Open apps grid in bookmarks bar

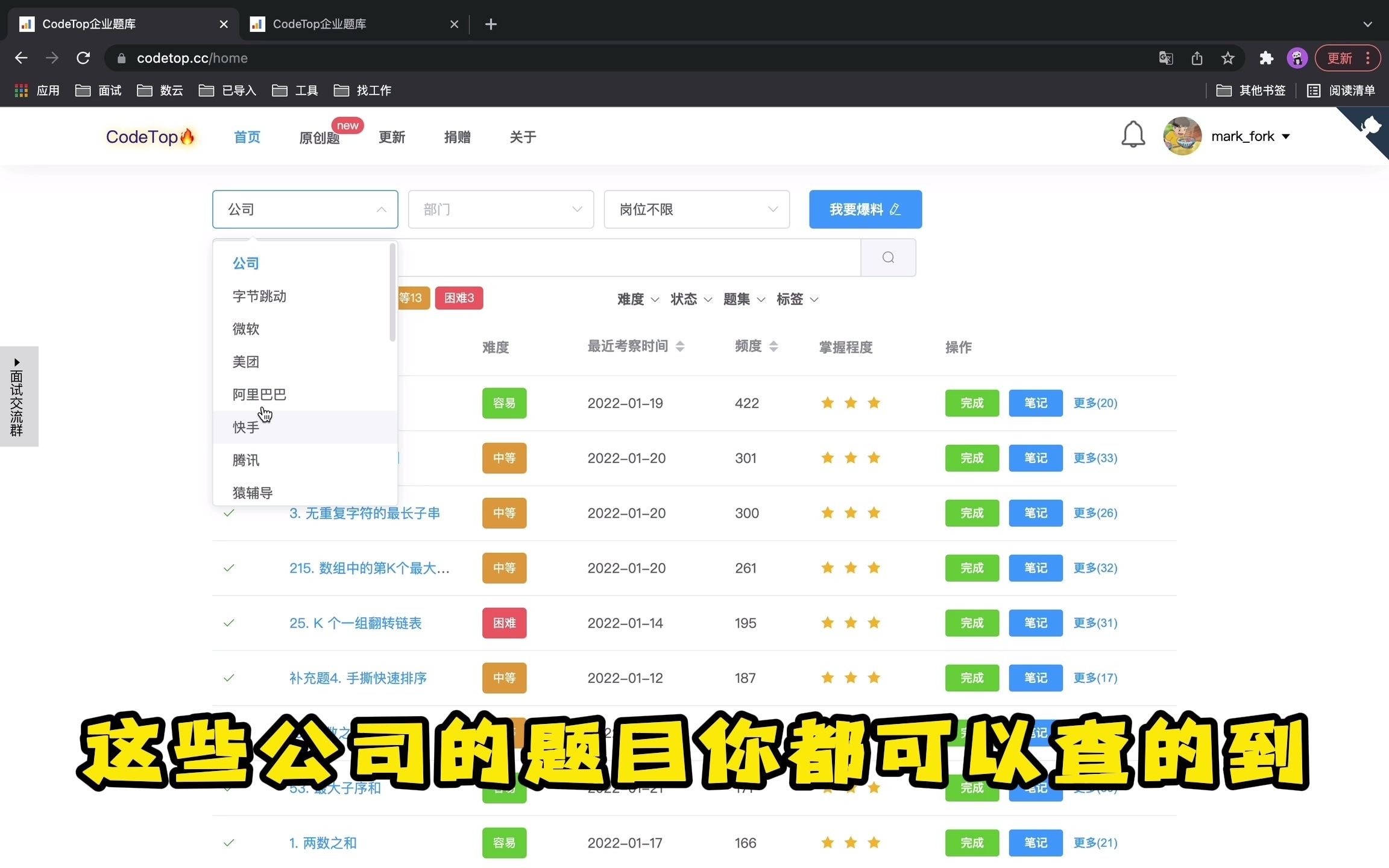pyautogui.click(x=22, y=90)
